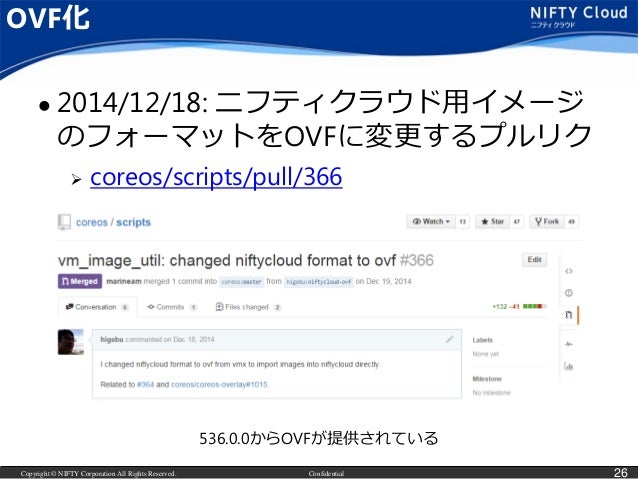Viewport: 638px width, 479px height.
Task: Open the coreos owner link
Action: click(x=92, y=222)
